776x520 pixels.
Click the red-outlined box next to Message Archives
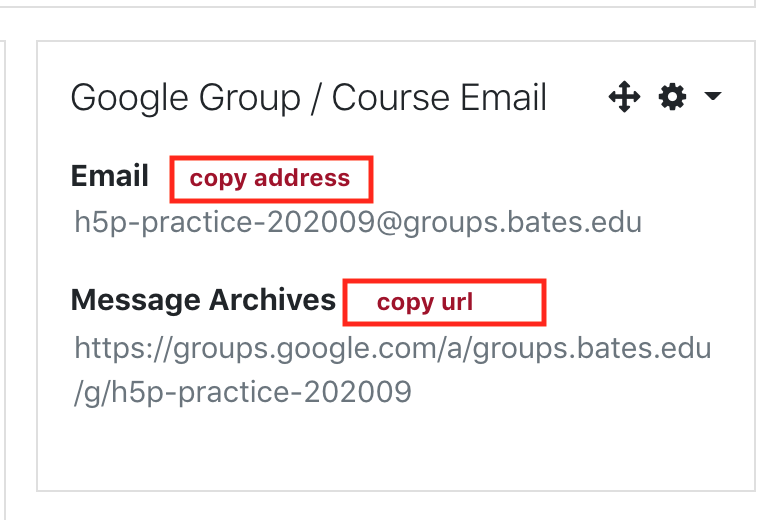coord(444,302)
